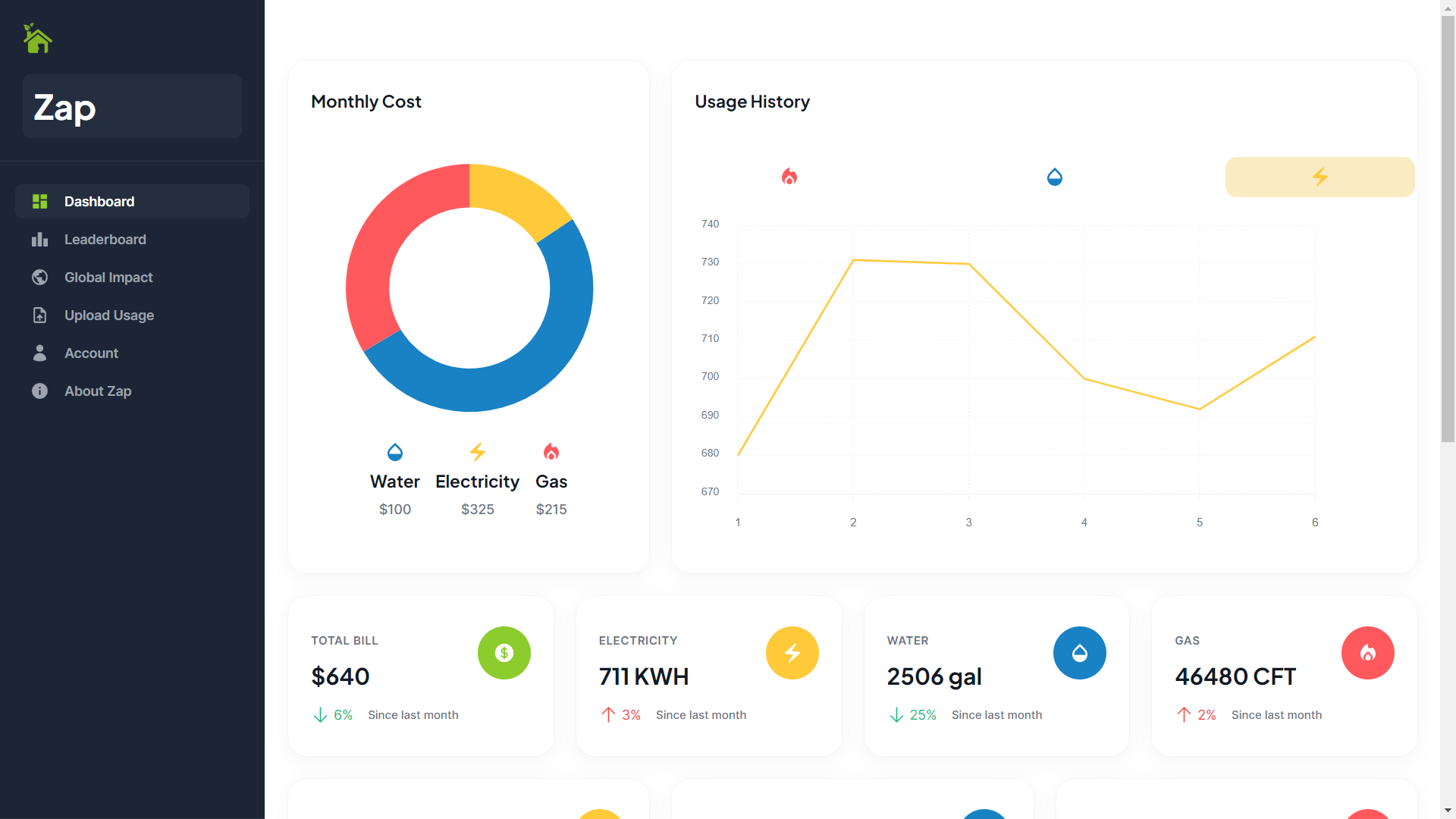Switch usage history to water drop tab
The image size is (1456, 819).
click(x=1055, y=177)
